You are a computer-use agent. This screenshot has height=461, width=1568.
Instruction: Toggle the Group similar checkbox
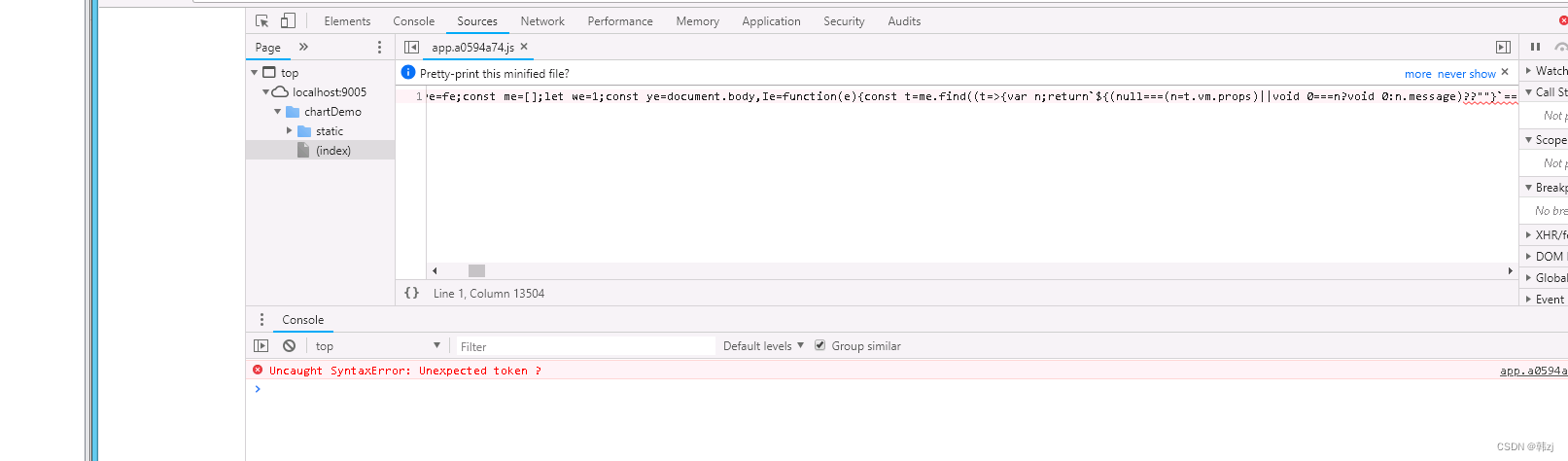click(x=819, y=345)
